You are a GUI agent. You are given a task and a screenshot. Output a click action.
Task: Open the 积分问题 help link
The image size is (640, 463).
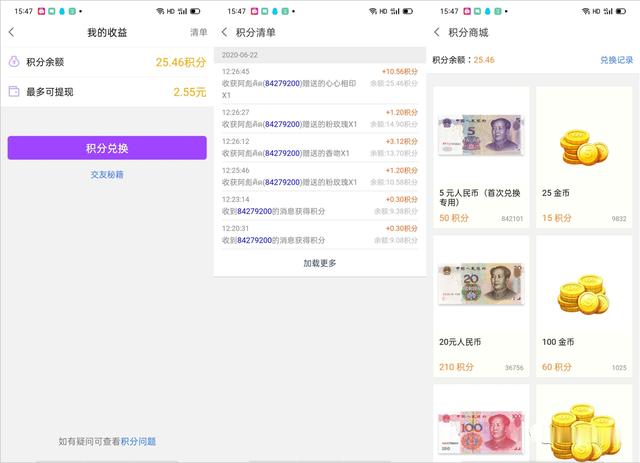coord(138,441)
